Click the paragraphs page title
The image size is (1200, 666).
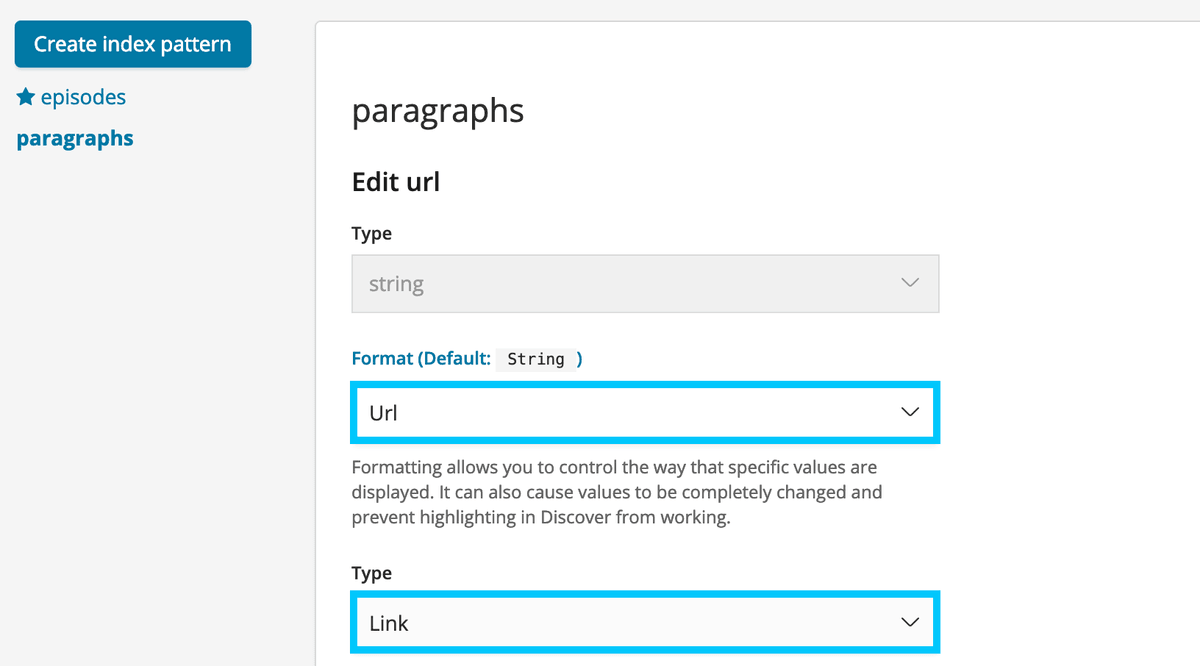(437, 111)
